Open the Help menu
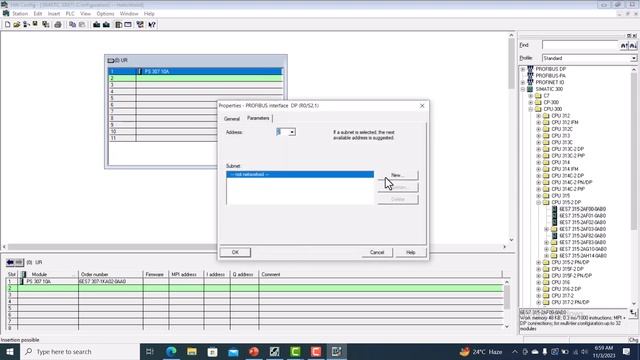 coord(149,14)
